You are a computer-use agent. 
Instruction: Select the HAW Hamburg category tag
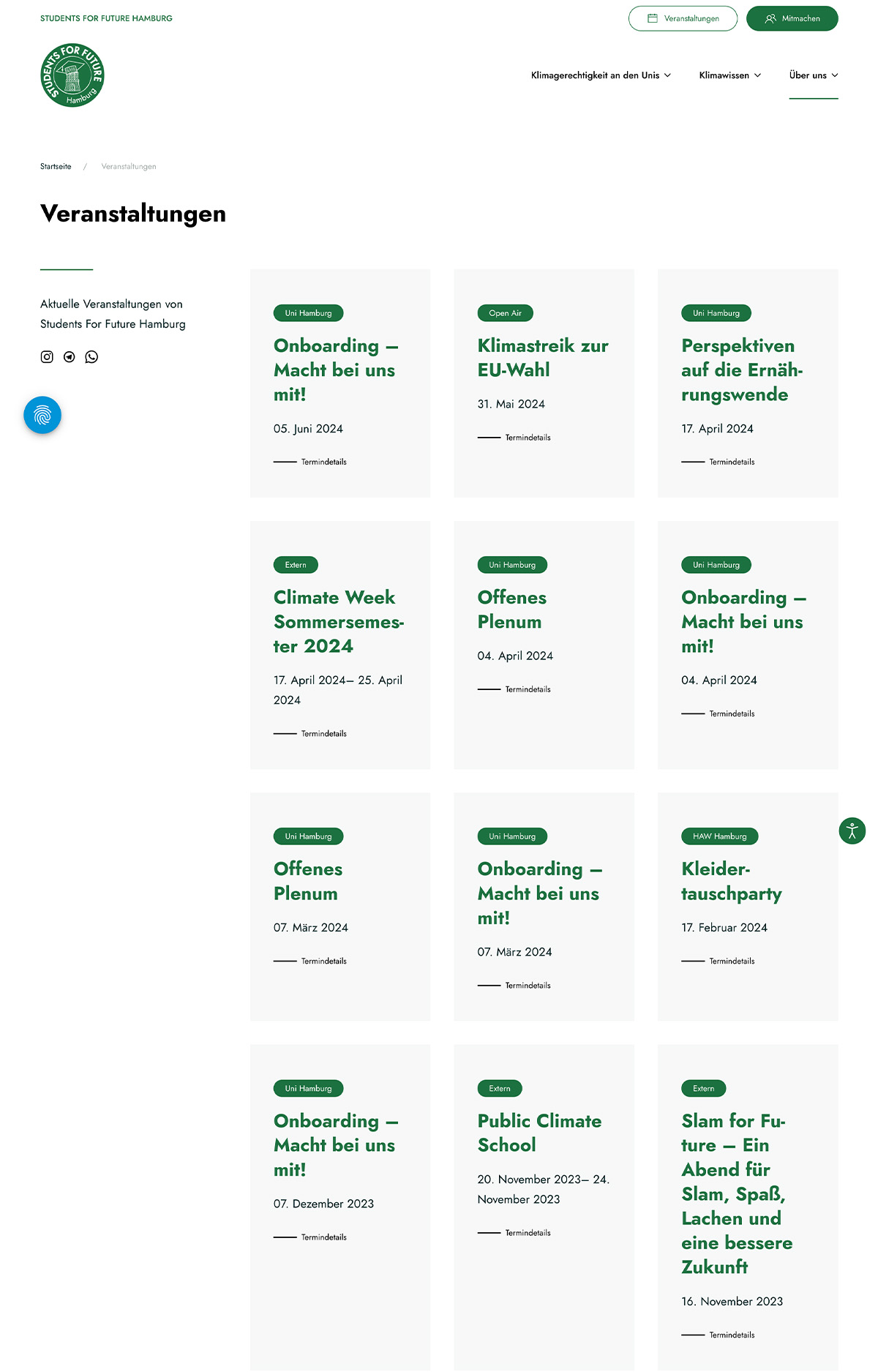point(720,836)
